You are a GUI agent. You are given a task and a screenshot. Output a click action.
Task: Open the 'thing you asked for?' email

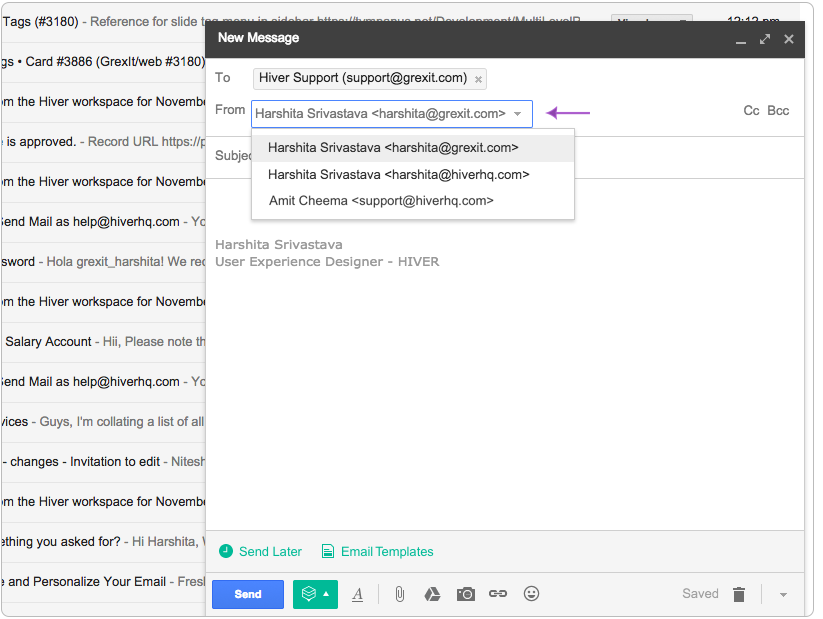click(x=103, y=541)
